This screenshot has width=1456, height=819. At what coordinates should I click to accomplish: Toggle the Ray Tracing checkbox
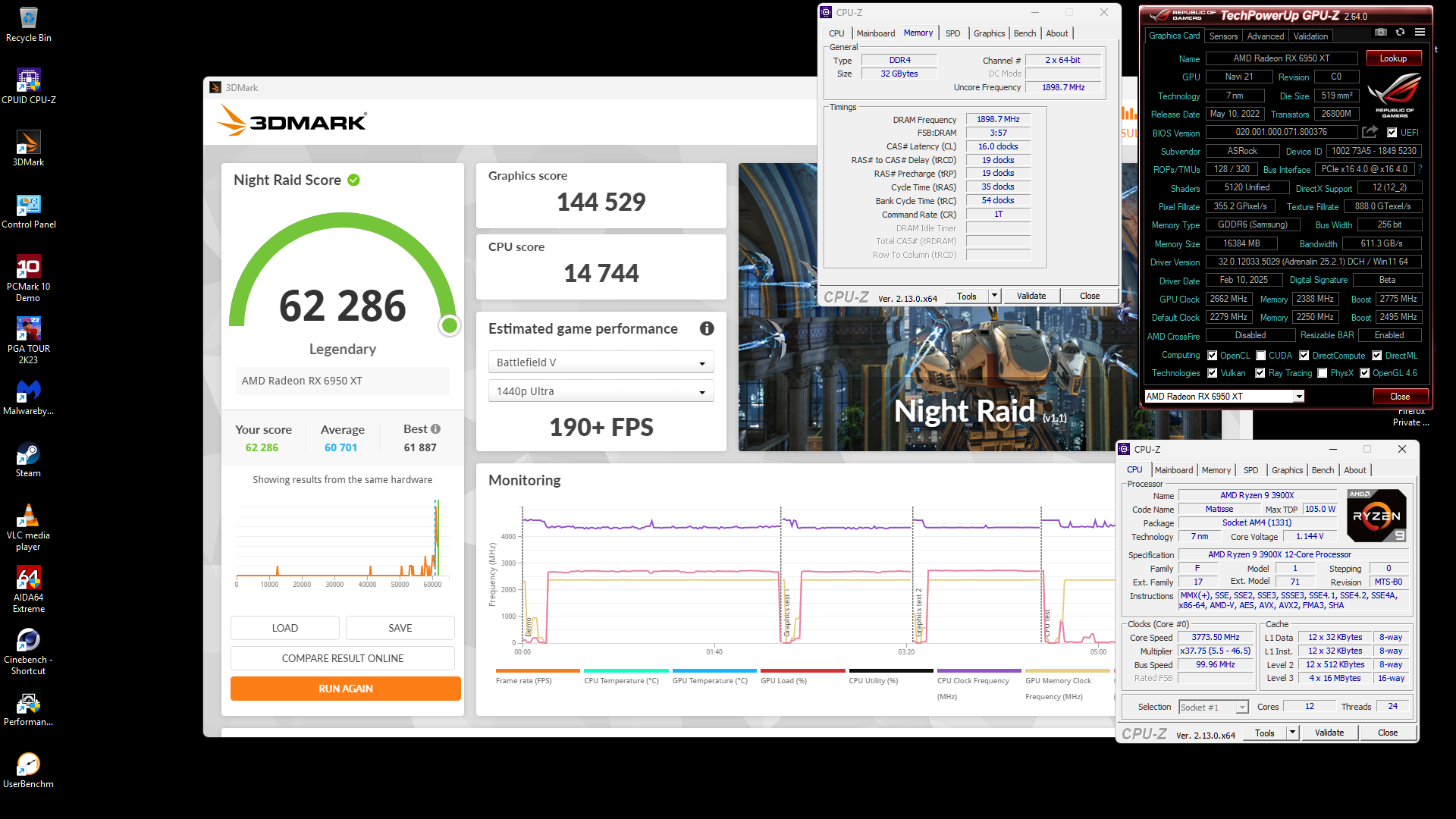pos(1260,373)
